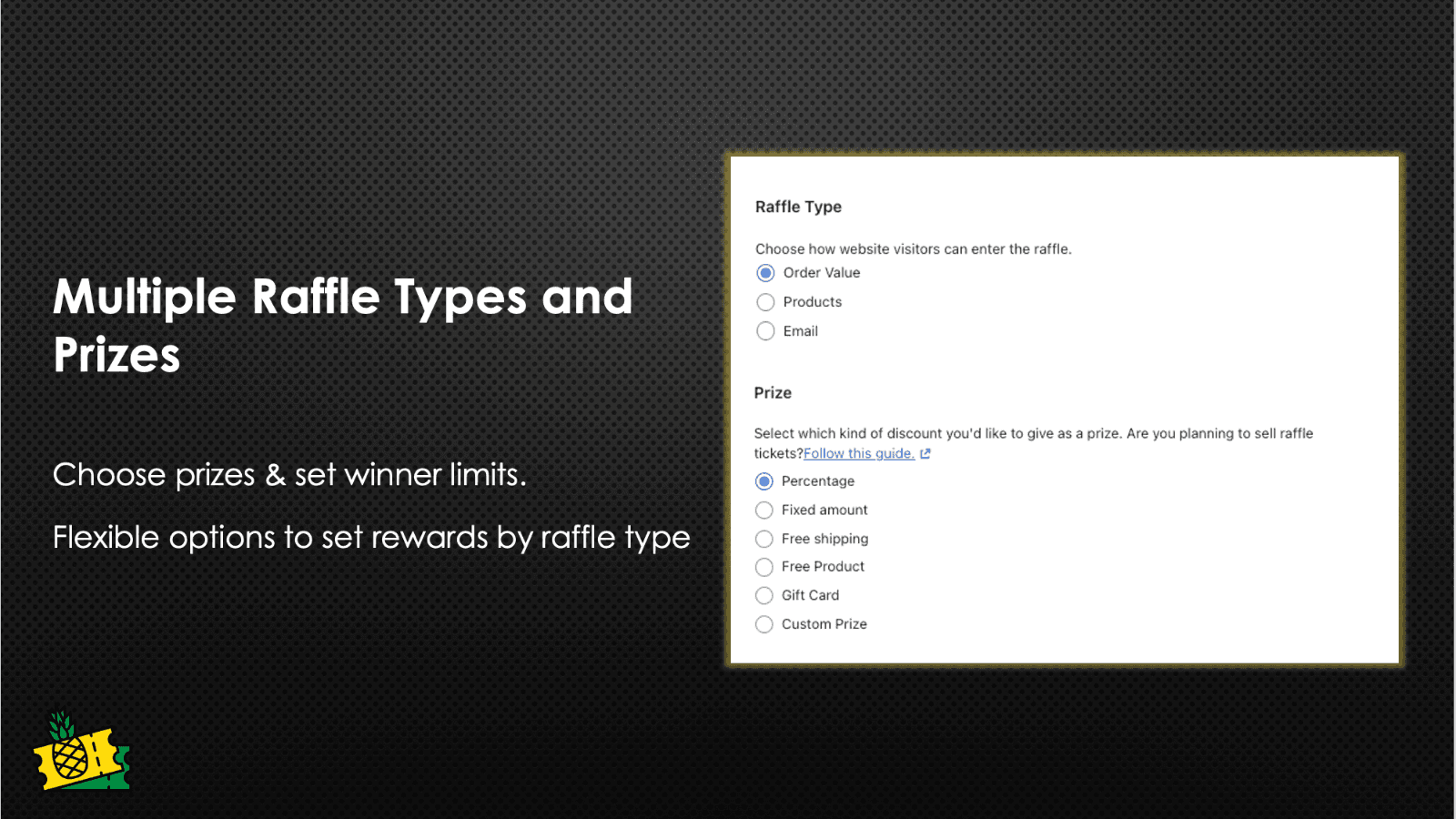
Task: Click the 'Prize' section heading
Action: coord(773,393)
